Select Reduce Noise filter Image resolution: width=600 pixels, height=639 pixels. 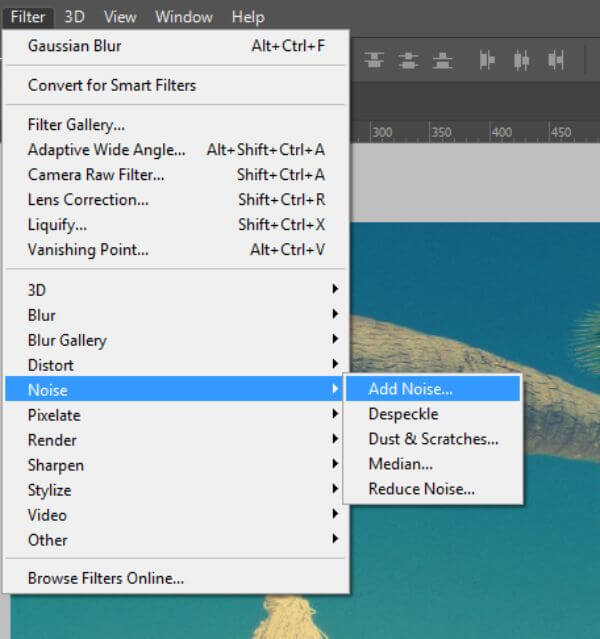[433, 489]
